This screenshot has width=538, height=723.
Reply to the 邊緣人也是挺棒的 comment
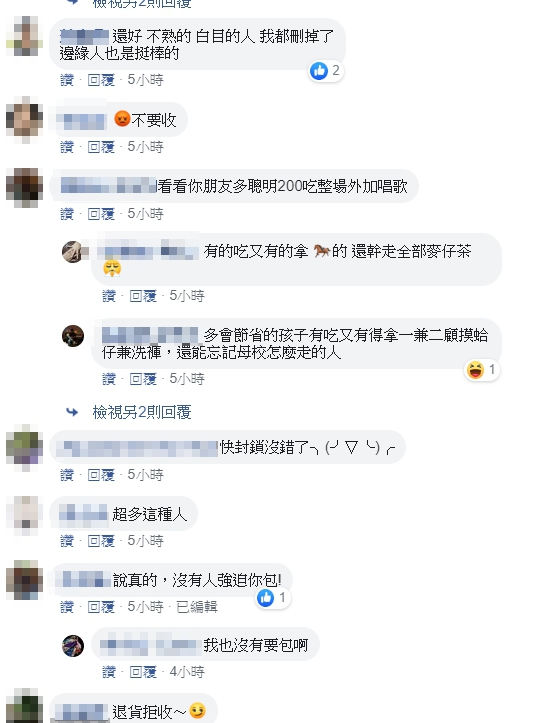101,80
